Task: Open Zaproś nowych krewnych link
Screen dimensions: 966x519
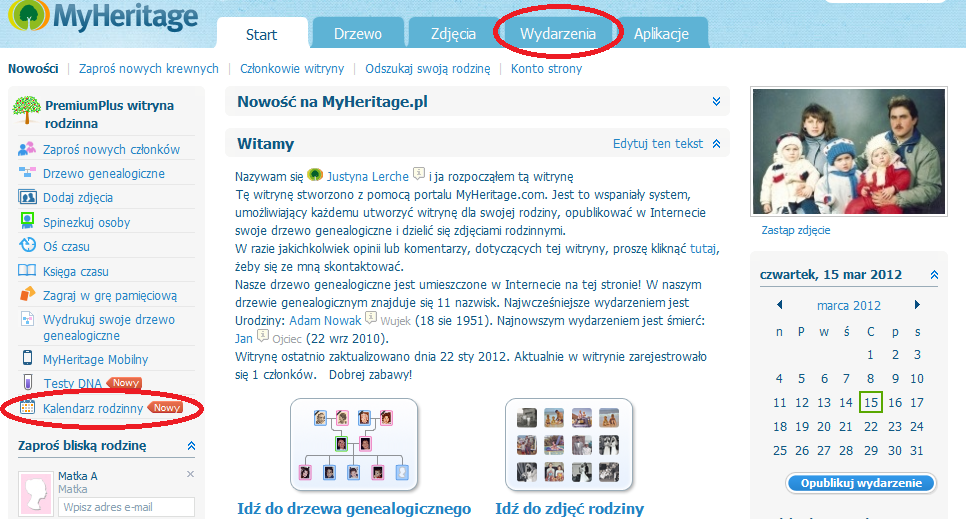Action: 148,68
